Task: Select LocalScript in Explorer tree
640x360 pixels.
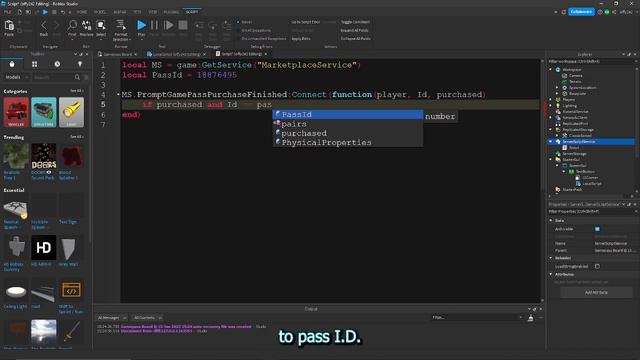Action: (592, 184)
